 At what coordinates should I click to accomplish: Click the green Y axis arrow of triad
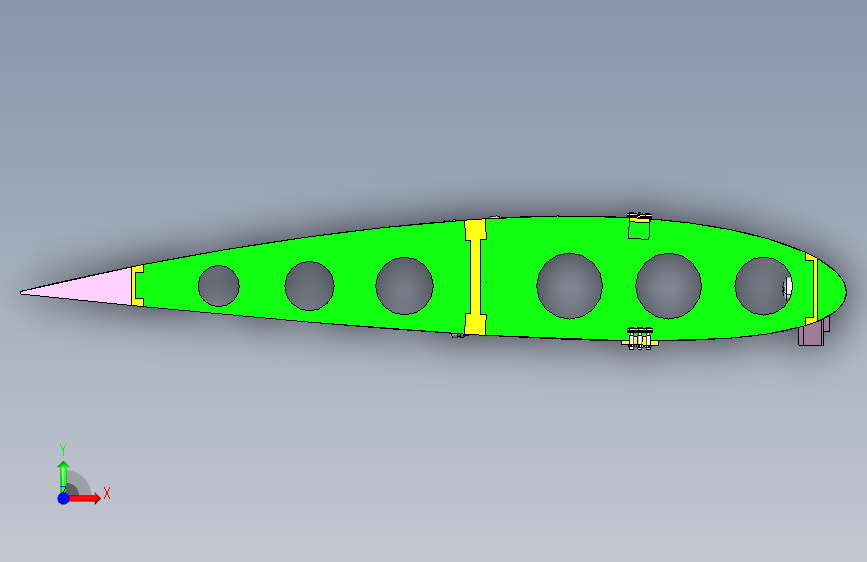coord(63,476)
